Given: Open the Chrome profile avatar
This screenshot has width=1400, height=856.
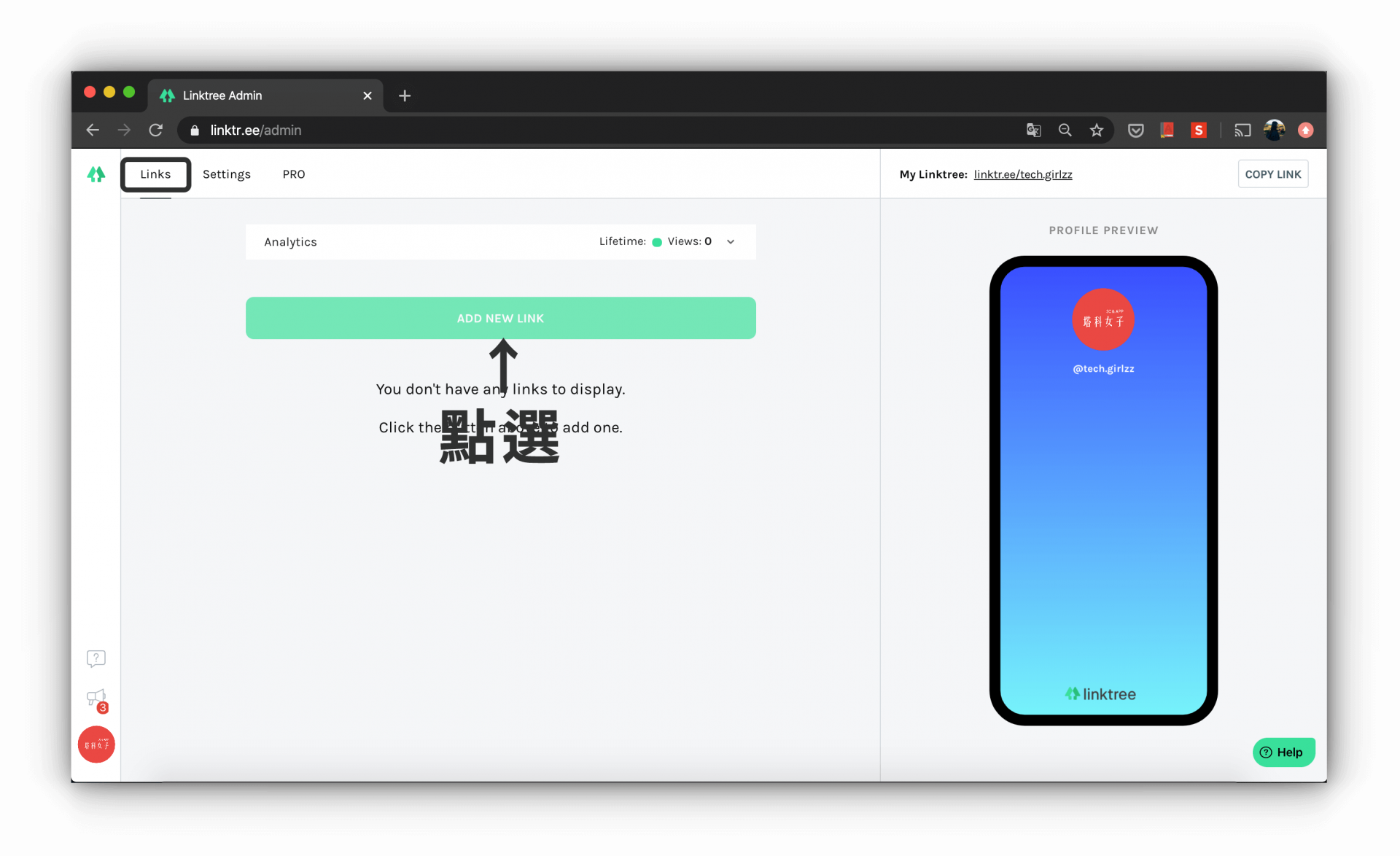Looking at the screenshot, I should pyautogui.click(x=1274, y=130).
